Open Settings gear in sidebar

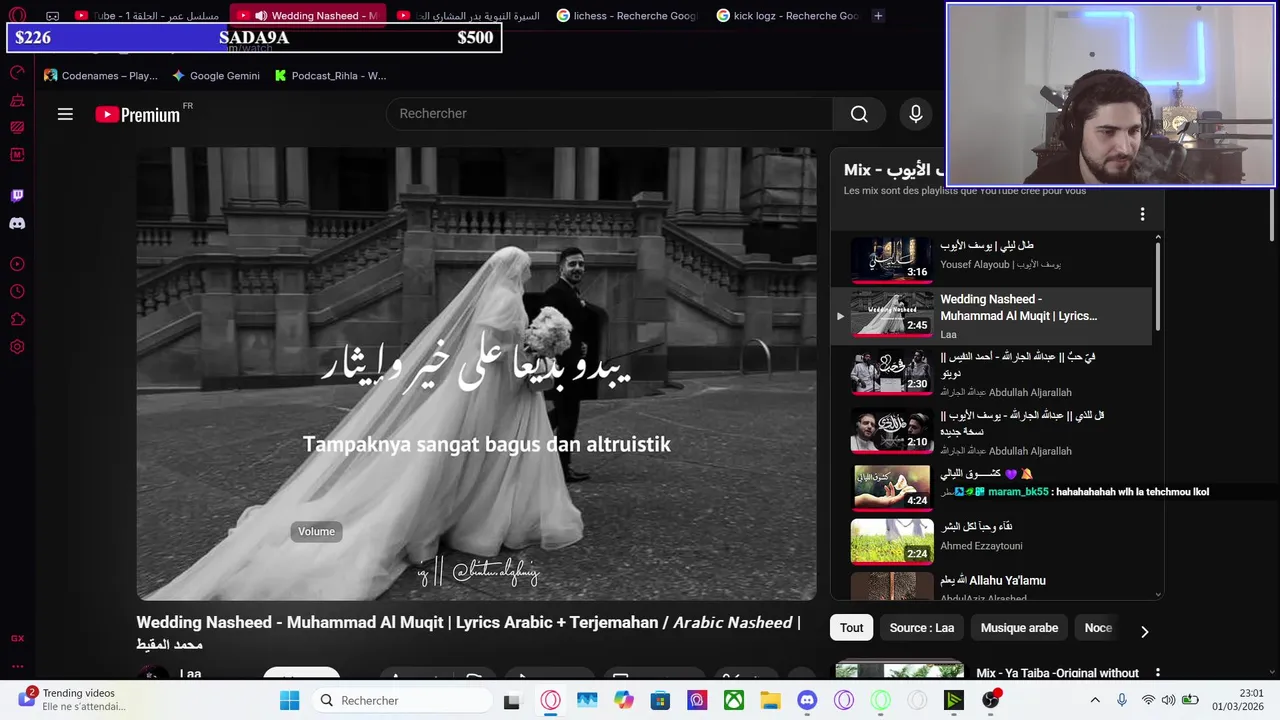tap(17, 347)
